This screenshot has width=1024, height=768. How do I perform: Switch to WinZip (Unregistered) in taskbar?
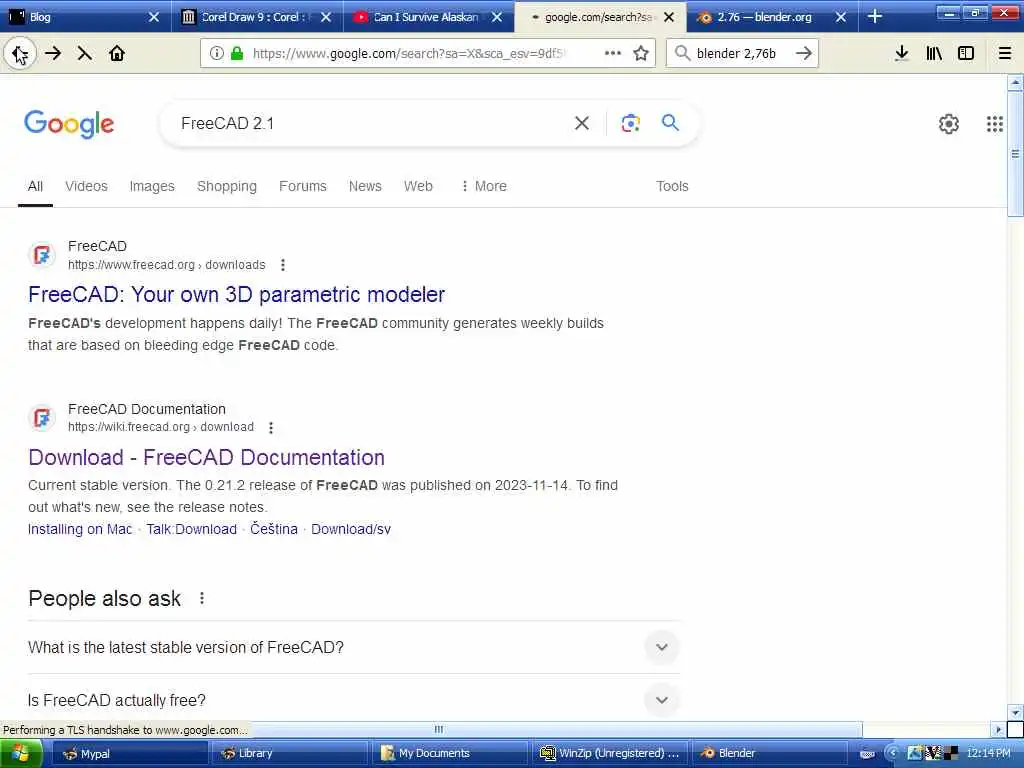click(609, 753)
